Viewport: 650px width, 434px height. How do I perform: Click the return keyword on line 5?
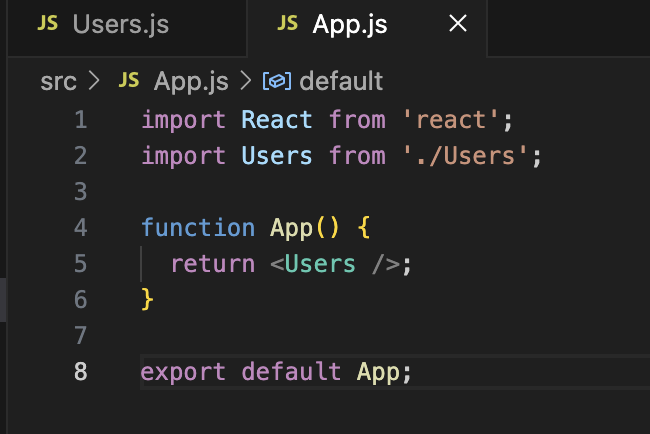click(213, 264)
